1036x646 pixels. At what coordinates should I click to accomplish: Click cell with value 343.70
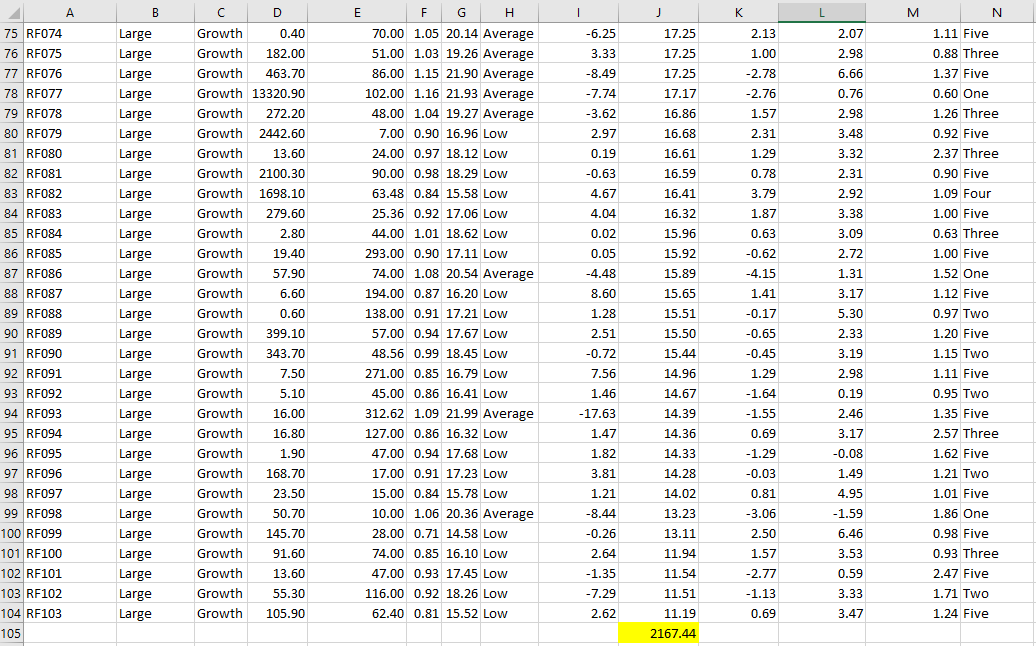click(x=278, y=353)
